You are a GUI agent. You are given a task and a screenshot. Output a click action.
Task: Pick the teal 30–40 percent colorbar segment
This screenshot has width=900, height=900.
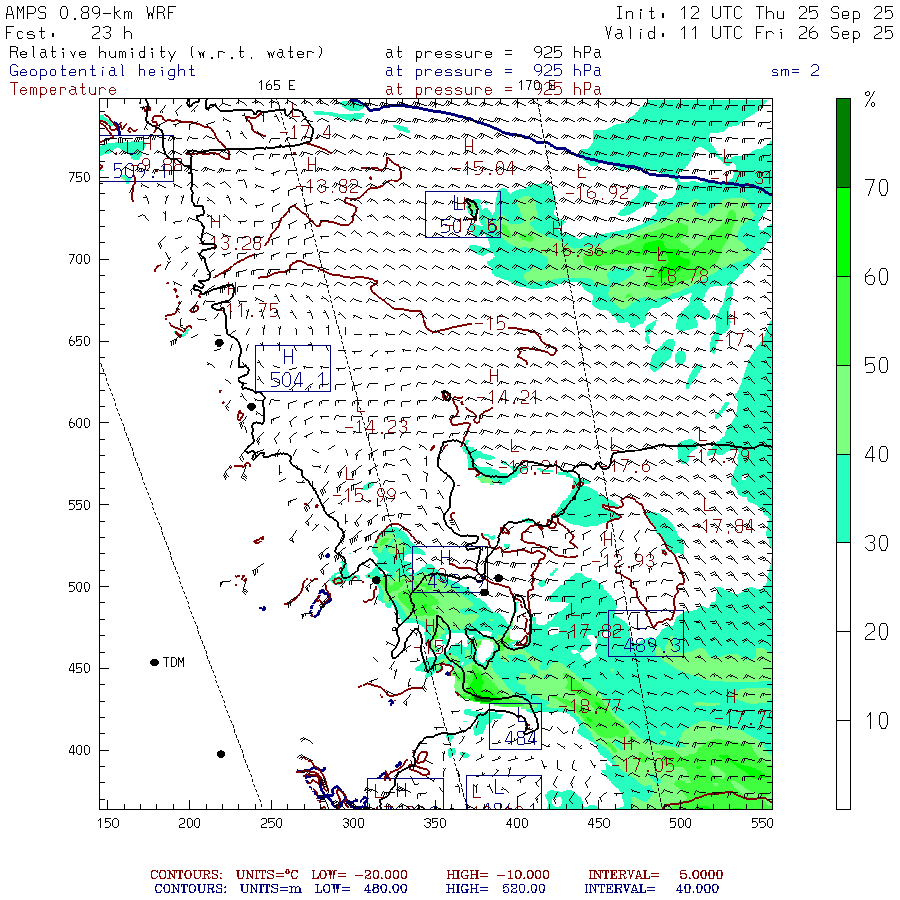(x=844, y=498)
